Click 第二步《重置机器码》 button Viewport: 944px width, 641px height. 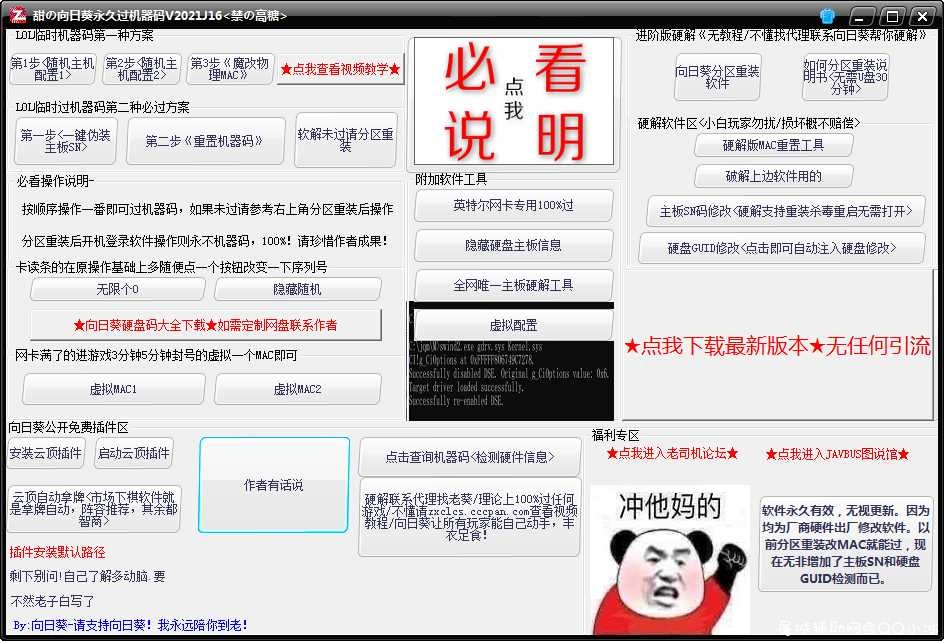pos(205,141)
